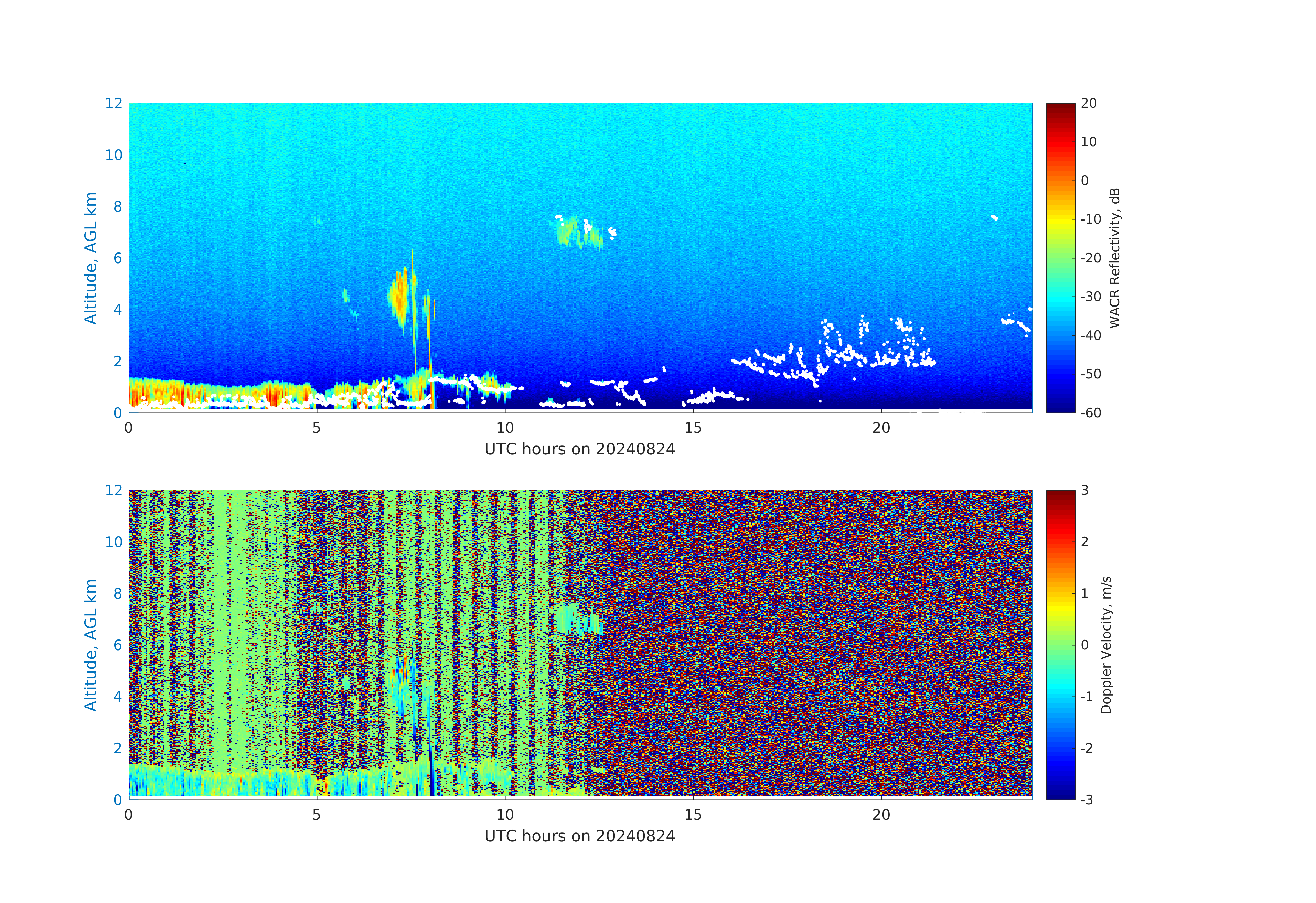Image resolution: width=1316 pixels, height=903 pixels.
Task: Click the Doppler Velocity, m/s label
Action: [x=1106, y=644]
